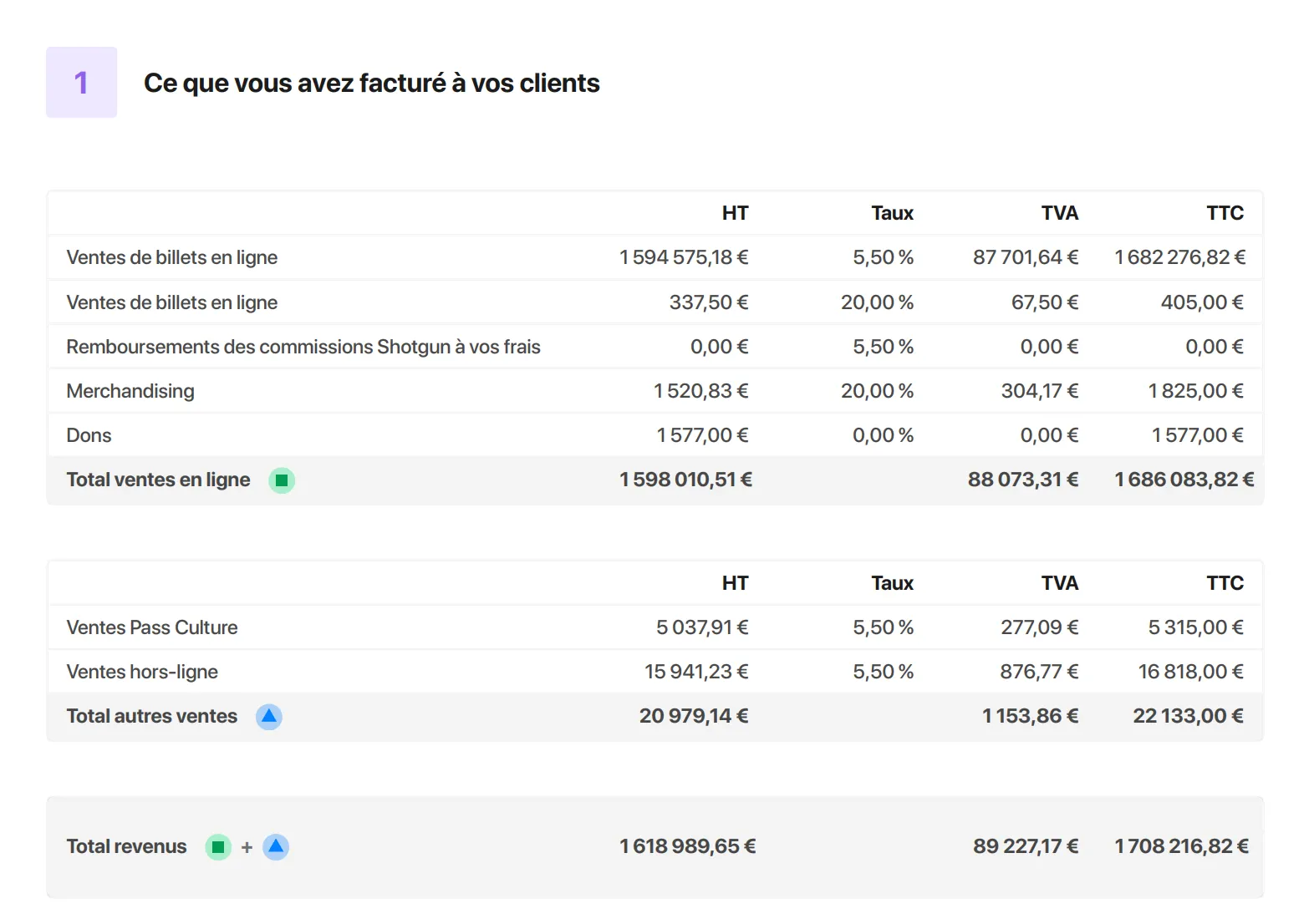This screenshot has height=924, width=1314.
Task: Click blue triangle icon in Total revenus row
Action: [x=276, y=847]
